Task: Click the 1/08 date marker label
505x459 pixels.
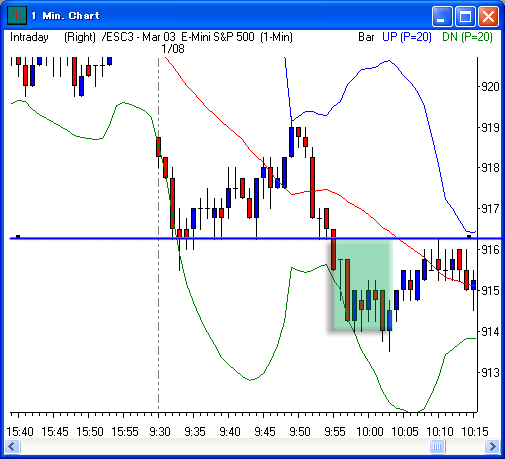Action: click(173, 49)
